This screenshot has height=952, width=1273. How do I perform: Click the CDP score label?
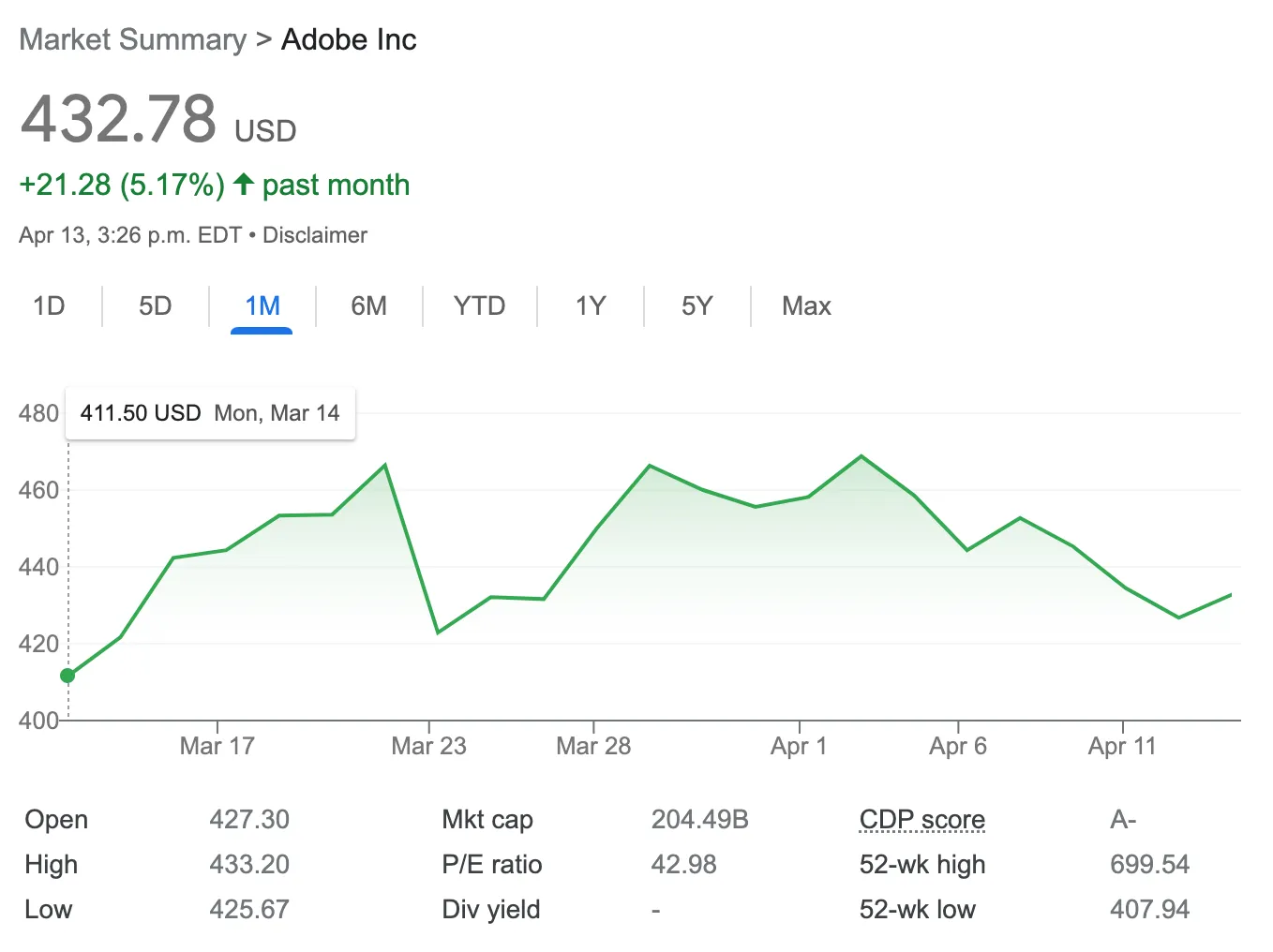[x=921, y=820]
